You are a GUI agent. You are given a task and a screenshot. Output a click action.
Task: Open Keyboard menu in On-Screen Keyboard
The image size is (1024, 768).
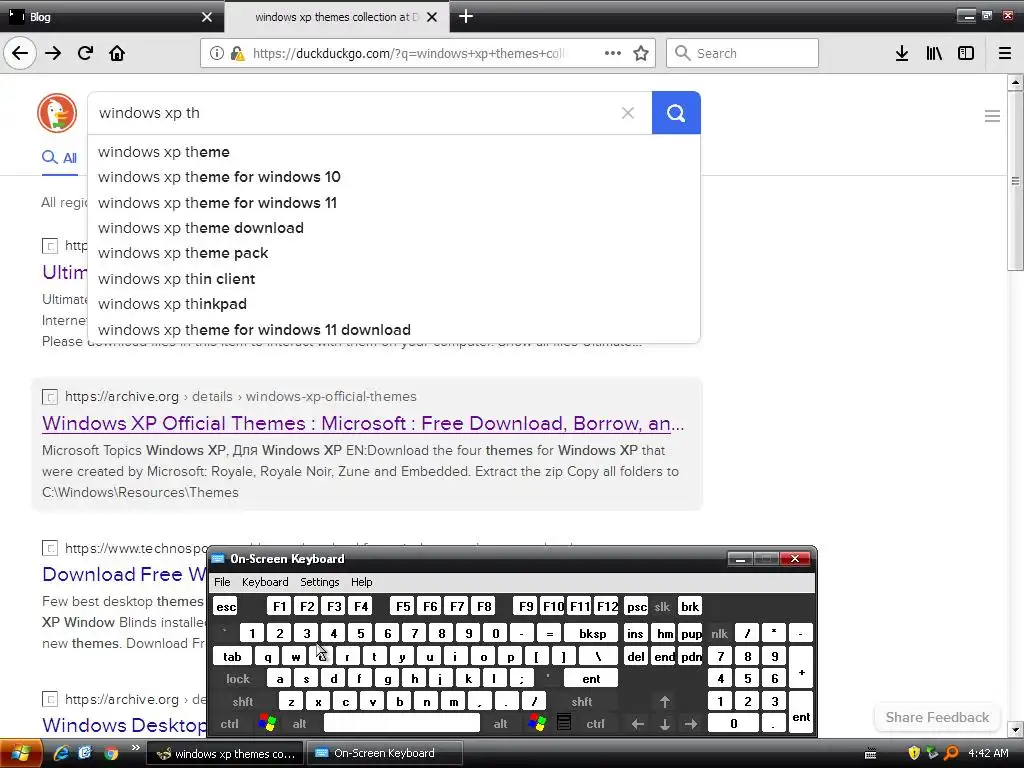click(264, 582)
